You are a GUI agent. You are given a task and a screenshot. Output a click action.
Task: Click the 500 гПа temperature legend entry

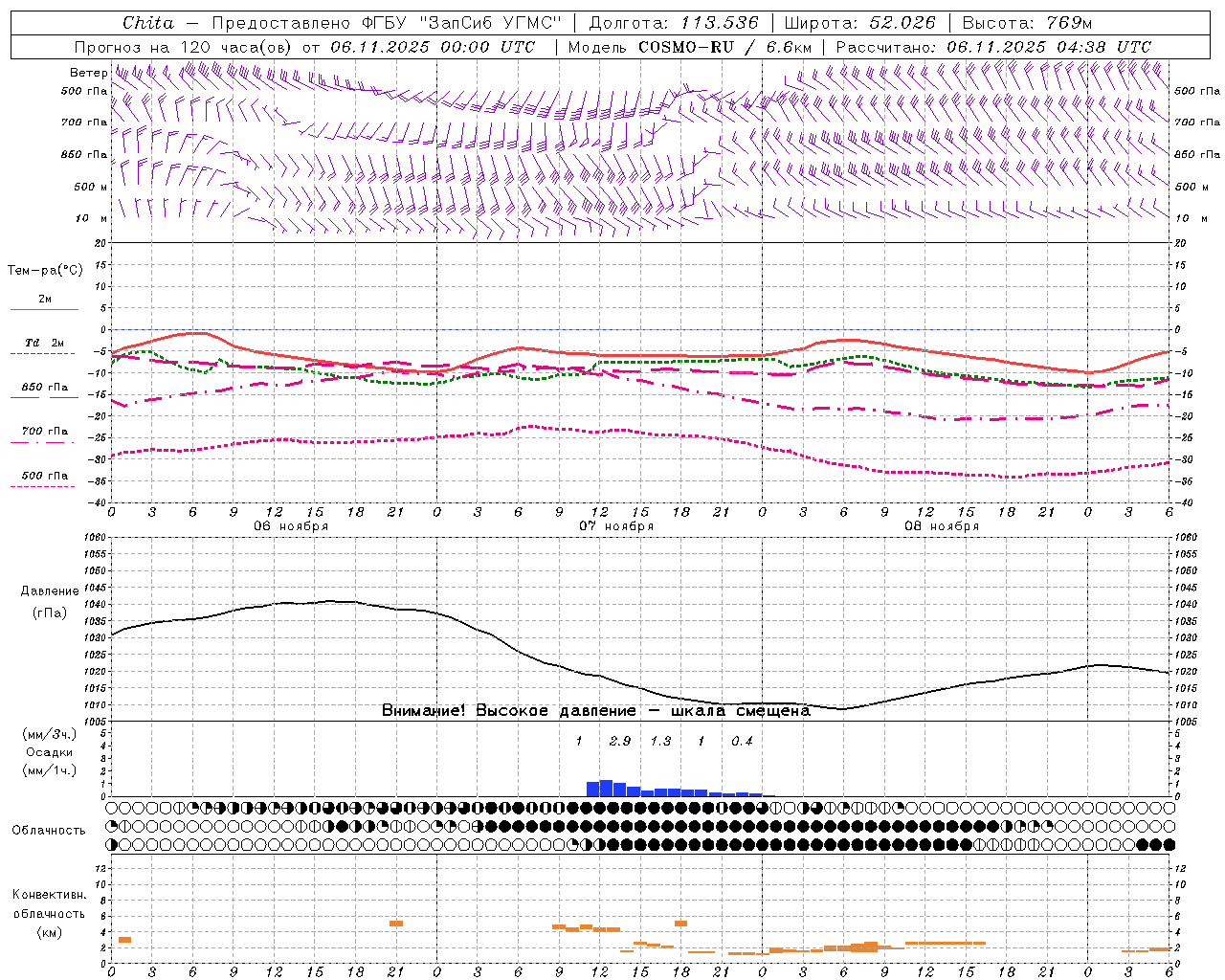click(x=45, y=476)
